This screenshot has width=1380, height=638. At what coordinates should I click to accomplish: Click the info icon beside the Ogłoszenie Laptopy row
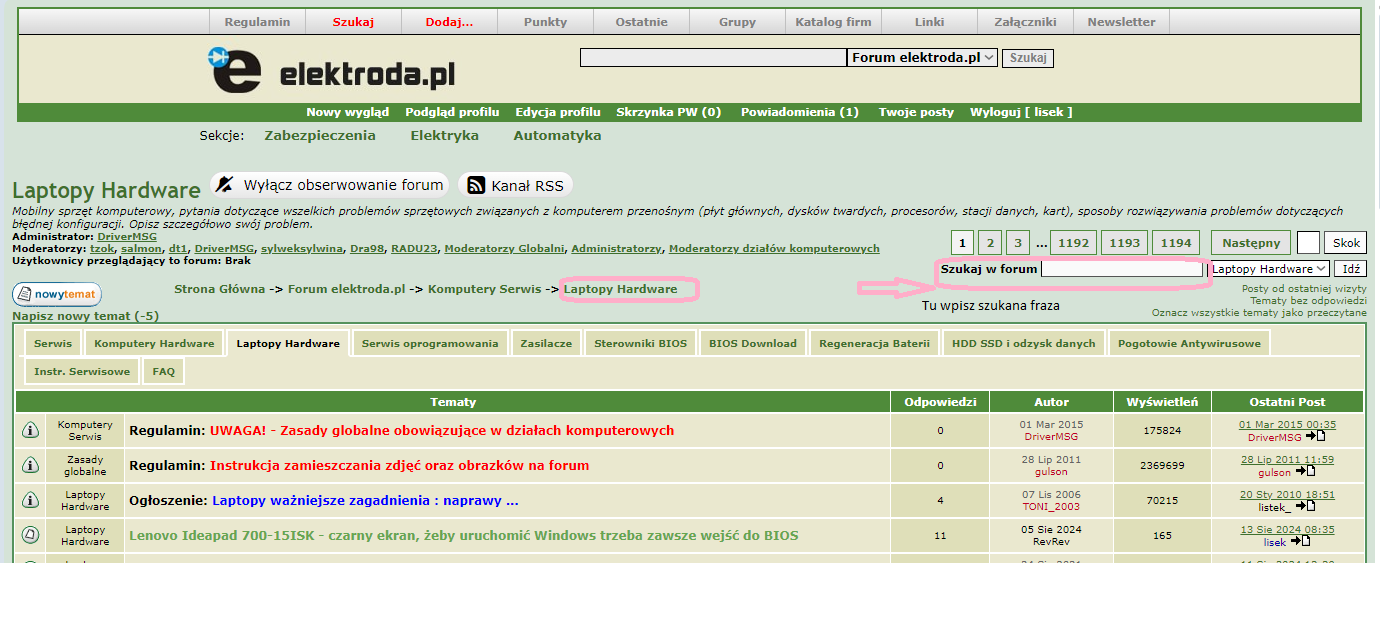(x=30, y=501)
